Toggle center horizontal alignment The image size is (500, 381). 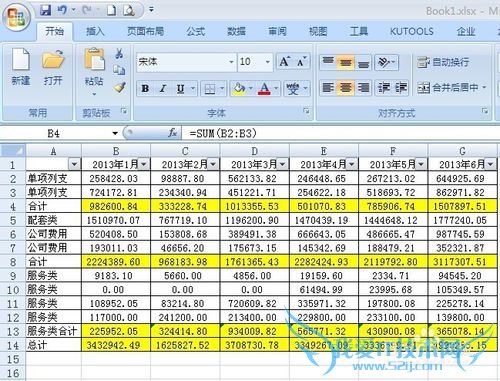(345, 88)
